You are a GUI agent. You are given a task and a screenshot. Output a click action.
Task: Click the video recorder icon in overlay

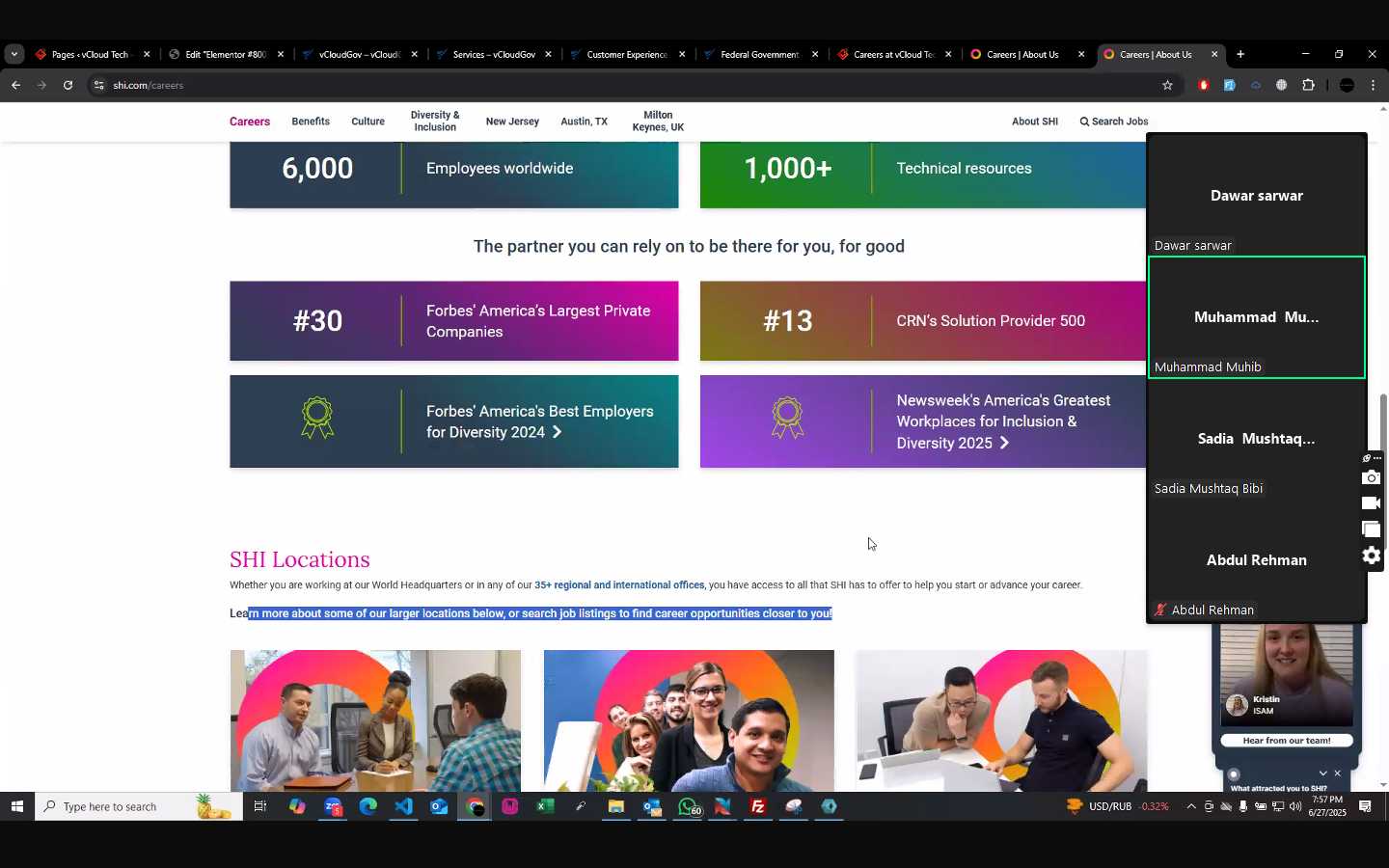(x=1372, y=503)
